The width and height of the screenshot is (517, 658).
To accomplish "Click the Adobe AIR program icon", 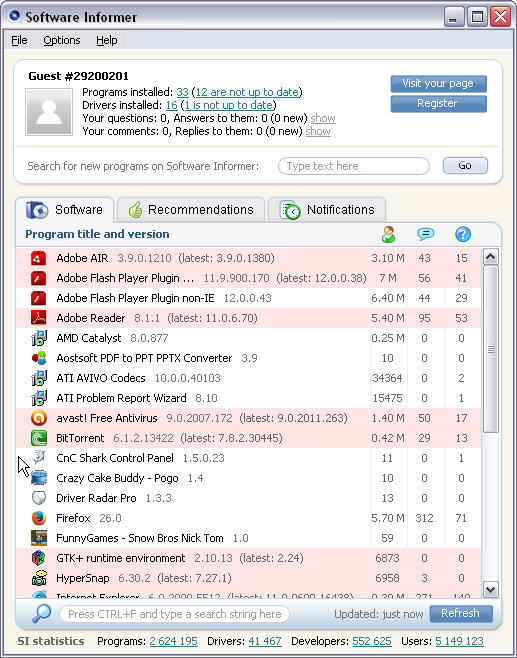I will tap(39, 258).
